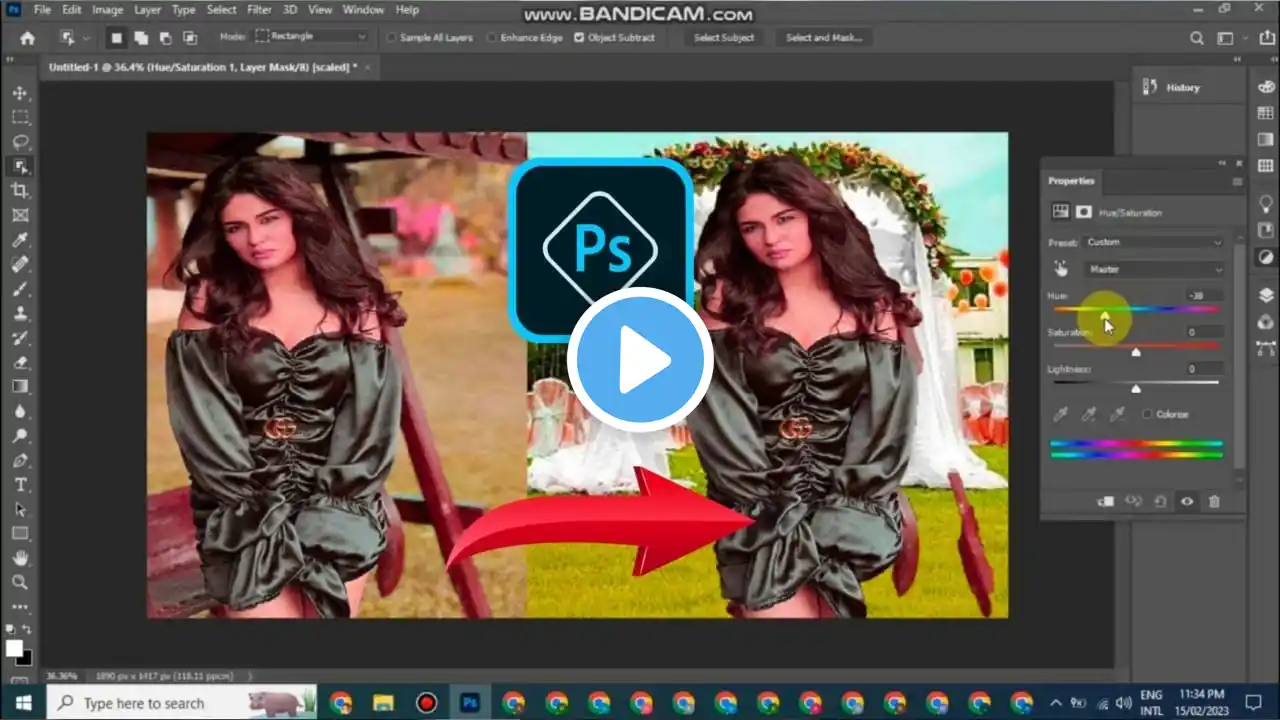Select the Brush tool
Screen dimensions: 1280x720
[20, 289]
